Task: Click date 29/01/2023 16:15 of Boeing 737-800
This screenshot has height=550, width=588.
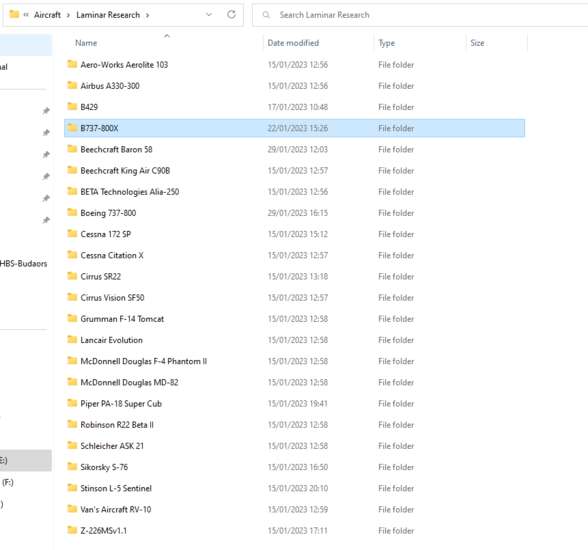Action: 298,213
